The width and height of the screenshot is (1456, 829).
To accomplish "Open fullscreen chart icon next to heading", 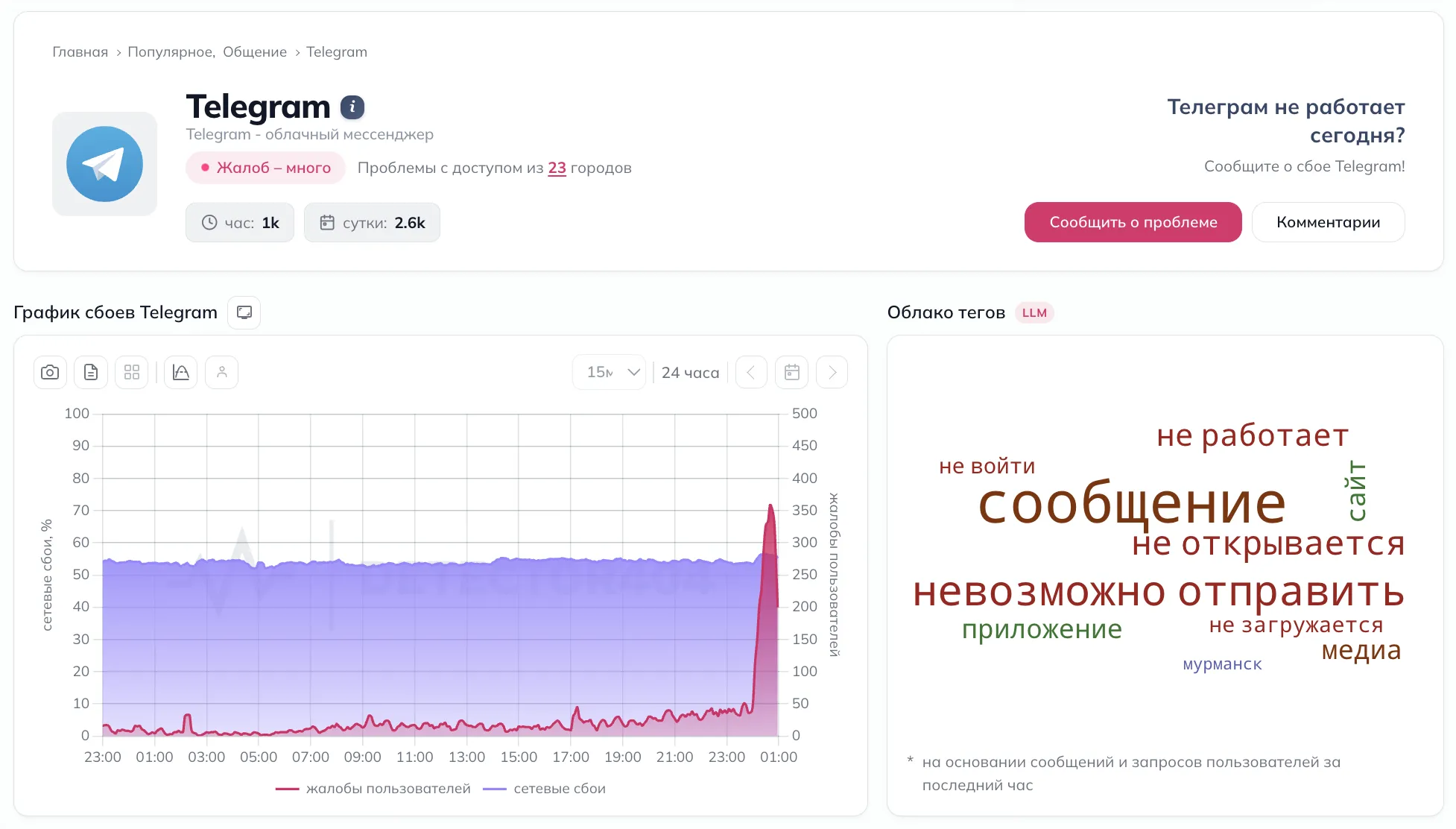I will [244, 312].
